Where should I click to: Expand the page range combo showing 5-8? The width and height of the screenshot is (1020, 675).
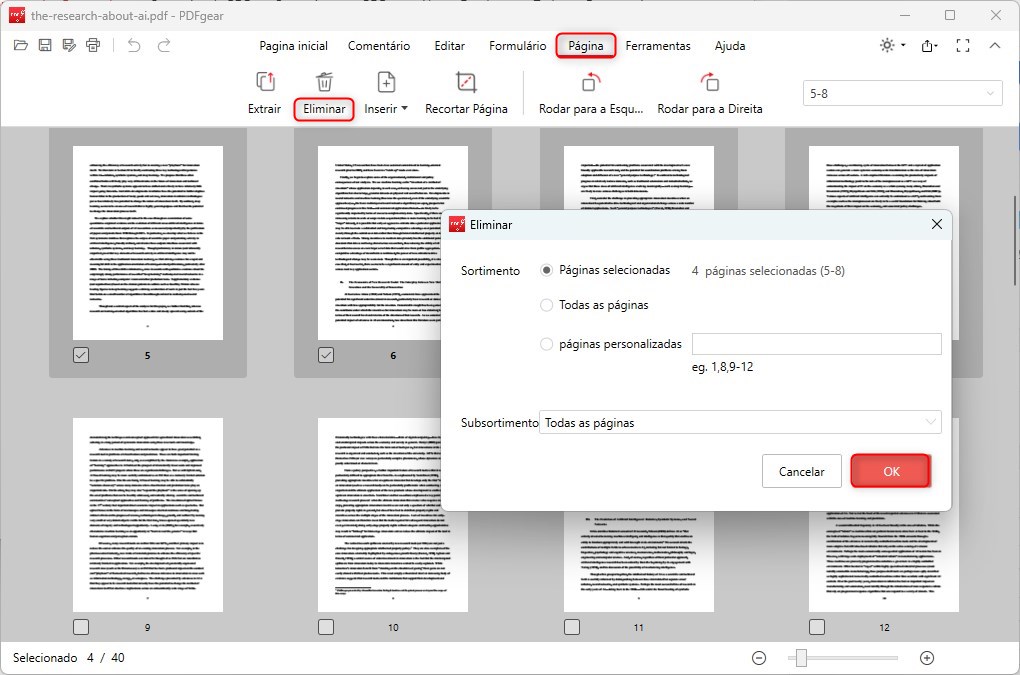click(901, 93)
